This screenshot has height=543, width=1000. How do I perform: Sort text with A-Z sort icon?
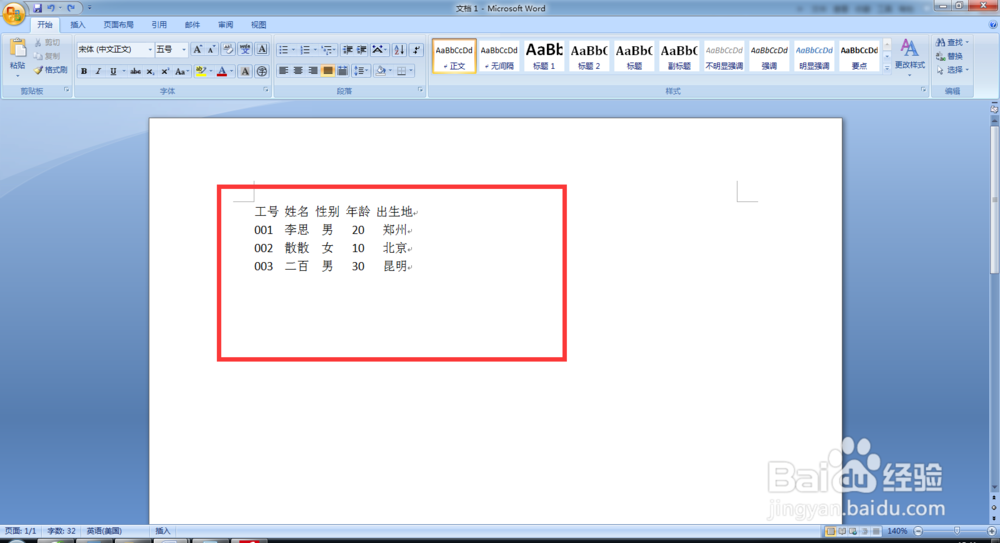click(x=399, y=50)
